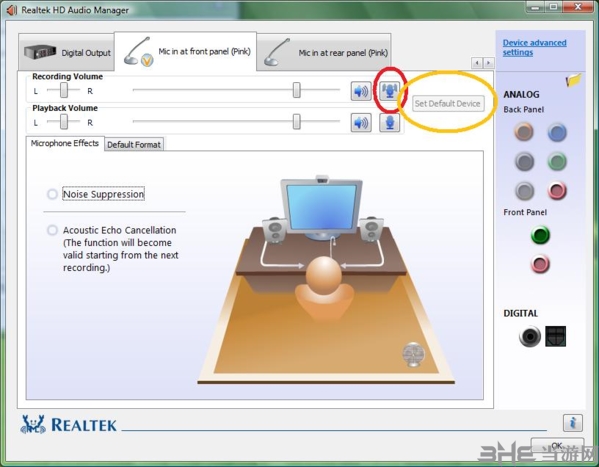
Task: Open Microphone Boost button in Recording Volume row
Action: click(x=390, y=91)
